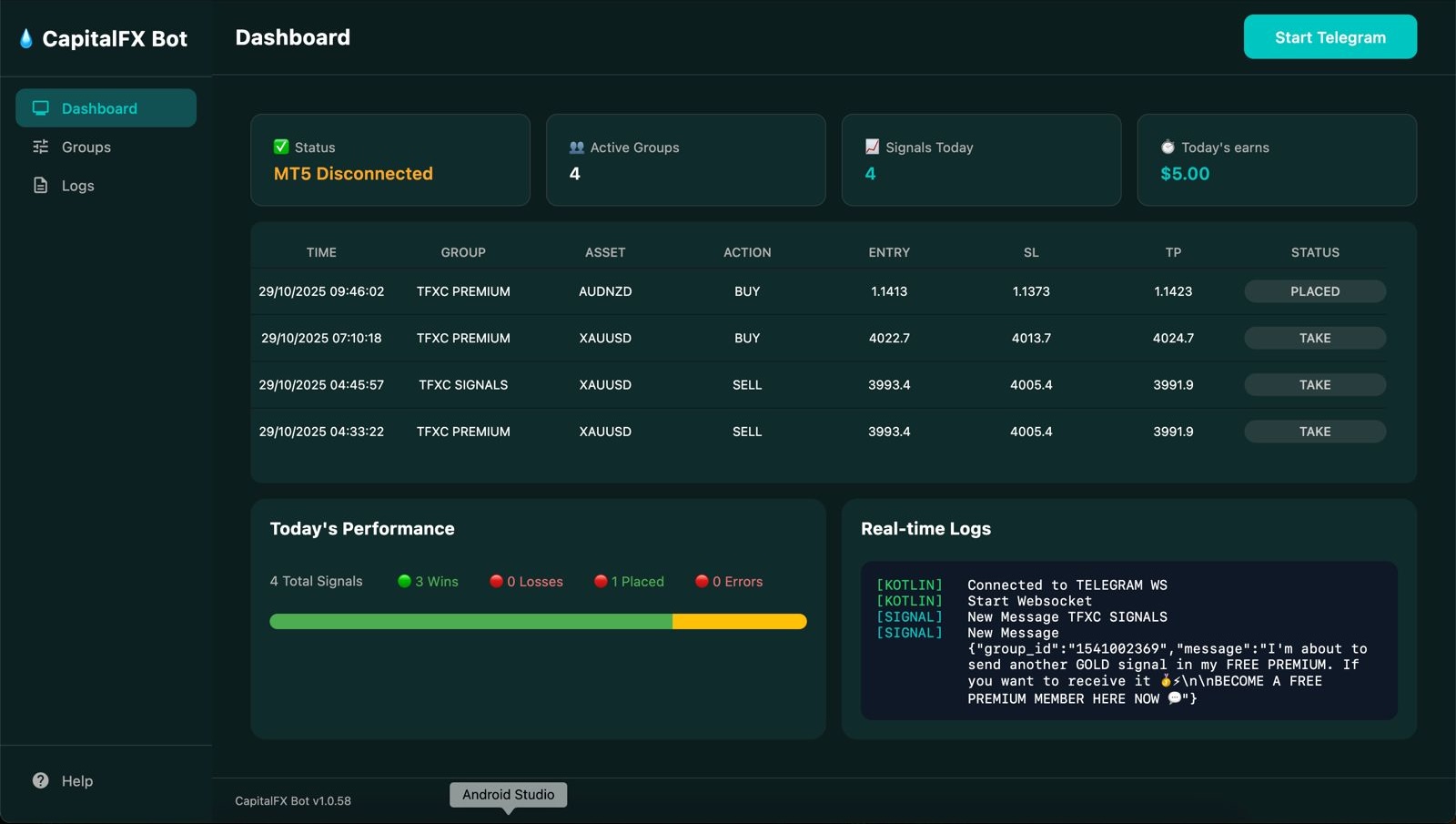
Task: Switch to the Groups section
Action: pyautogui.click(x=86, y=147)
